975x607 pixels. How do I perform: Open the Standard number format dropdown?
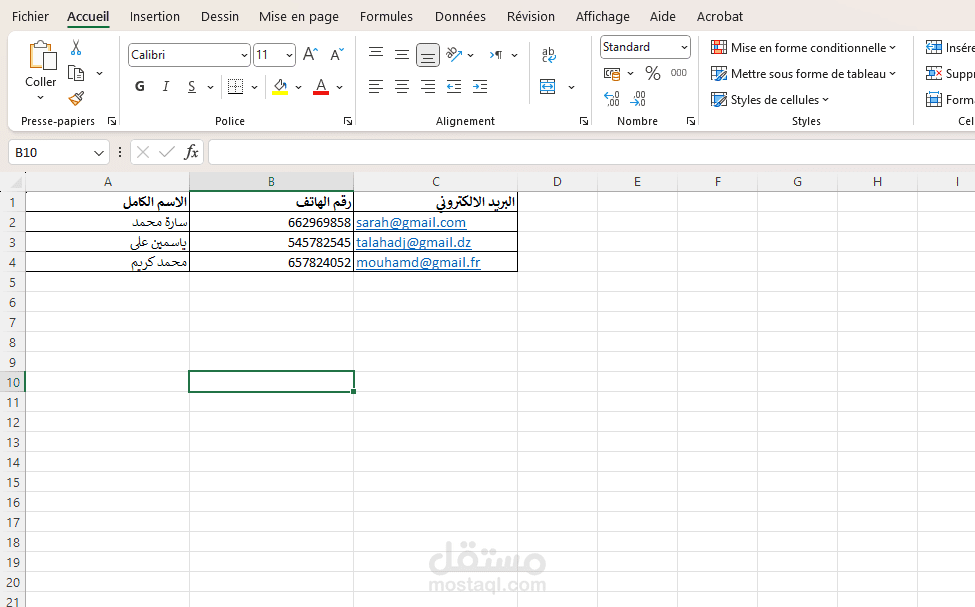point(684,47)
